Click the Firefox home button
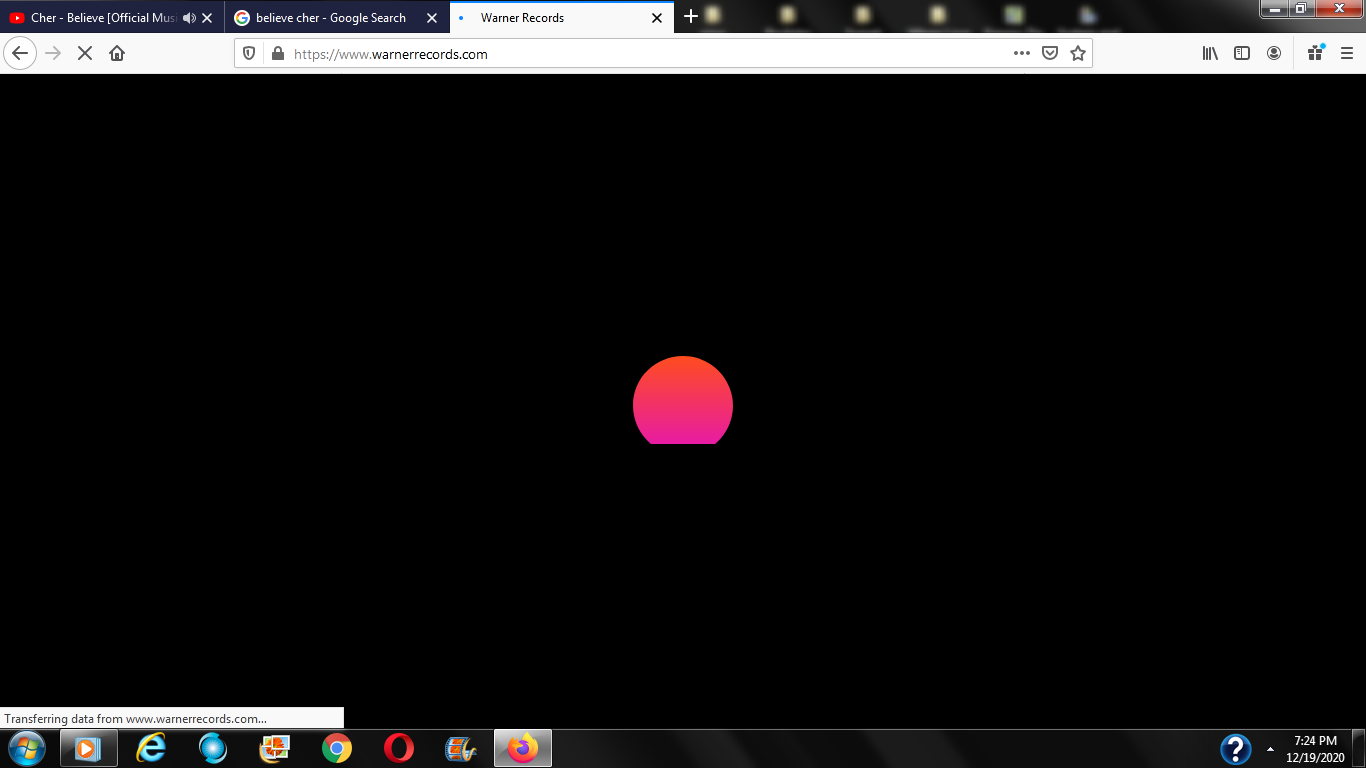 pos(117,54)
